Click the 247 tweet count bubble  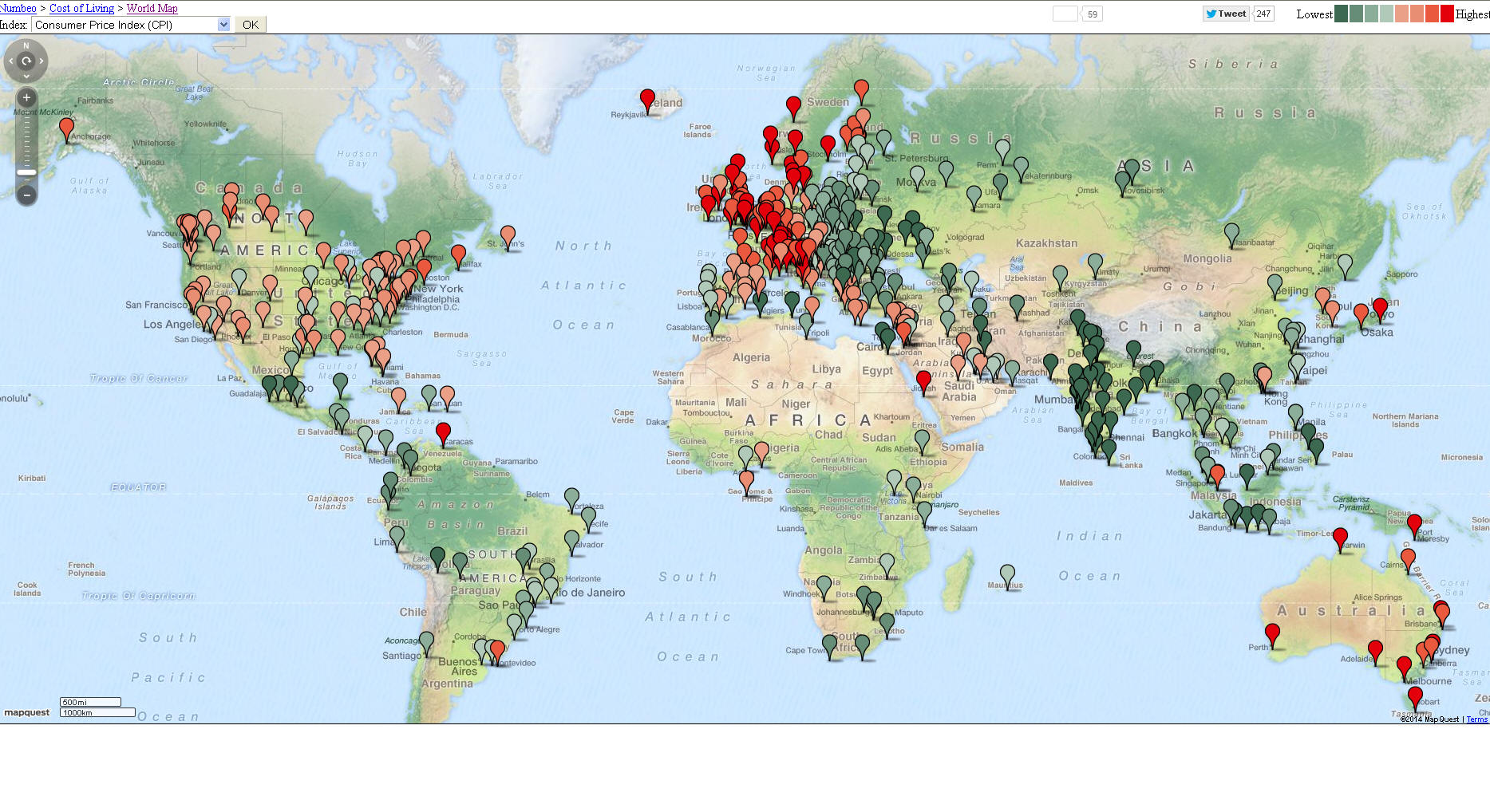tap(1263, 14)
